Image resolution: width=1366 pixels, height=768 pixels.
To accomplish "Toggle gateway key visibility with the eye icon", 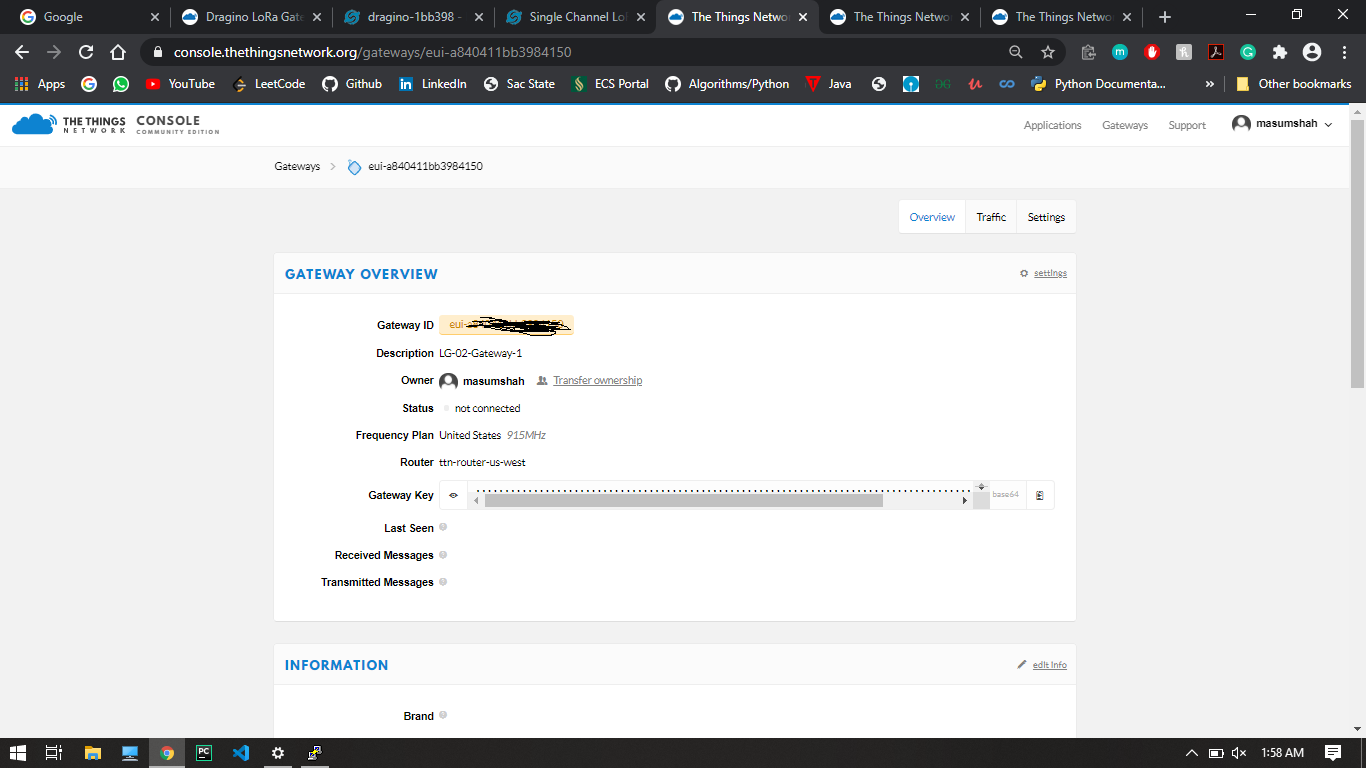I will (453, 495).
